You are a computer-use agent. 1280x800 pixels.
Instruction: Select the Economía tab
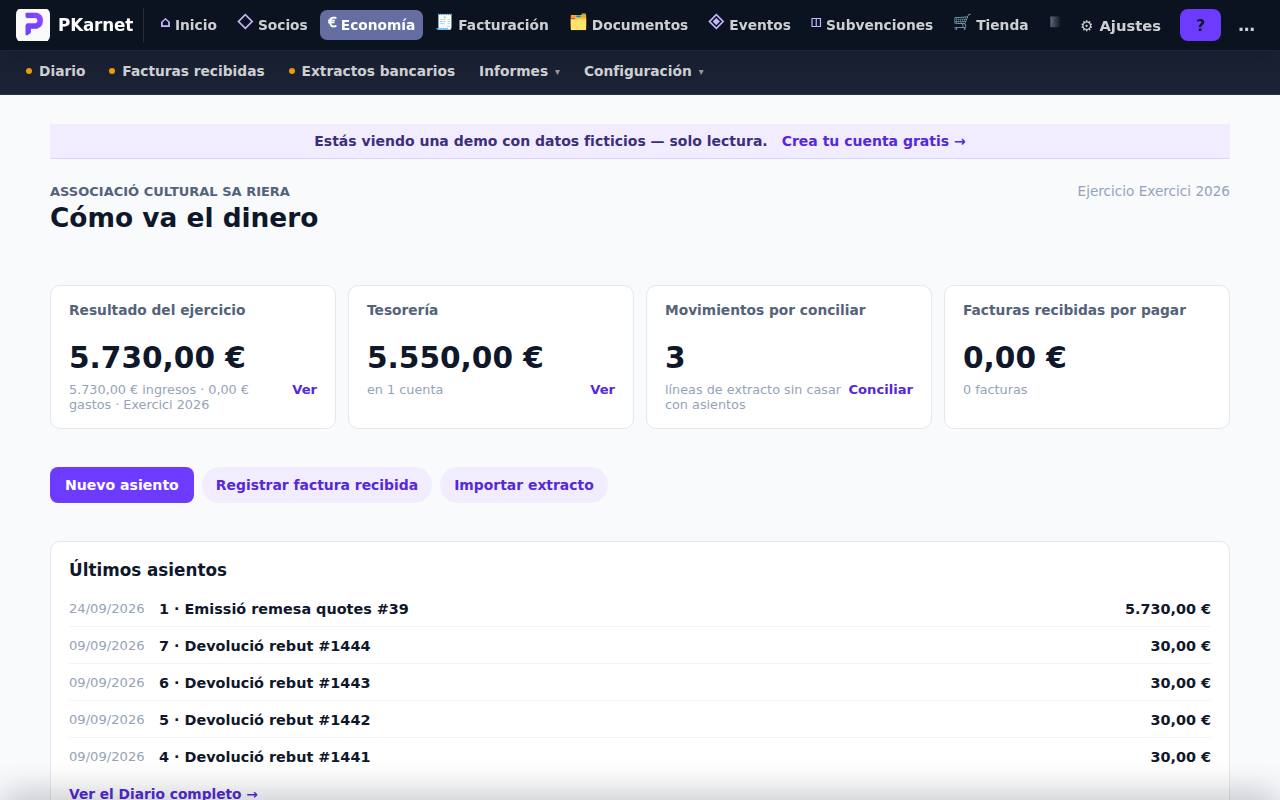tap(371, 25)
